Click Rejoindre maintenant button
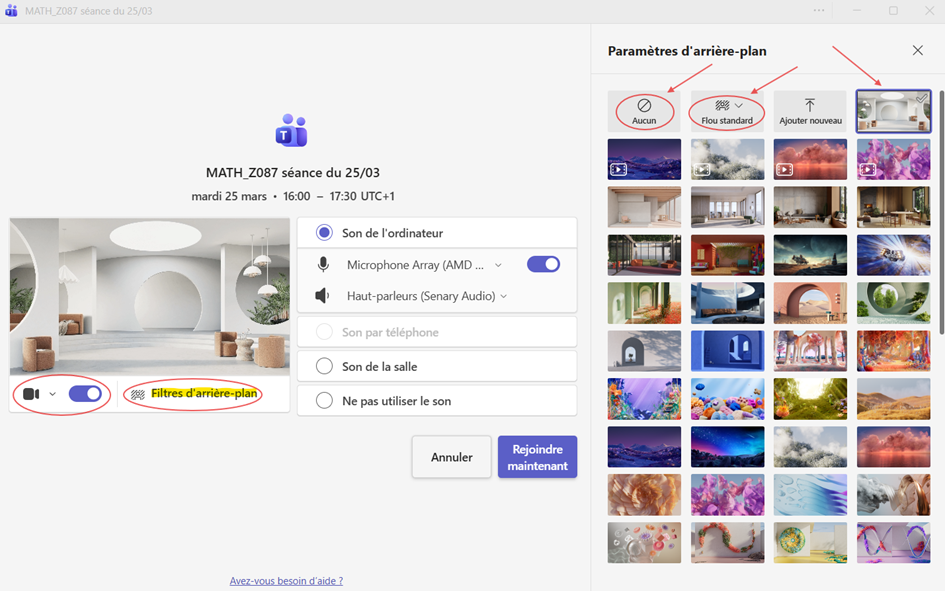945x591 pixels. pos(537,457)
